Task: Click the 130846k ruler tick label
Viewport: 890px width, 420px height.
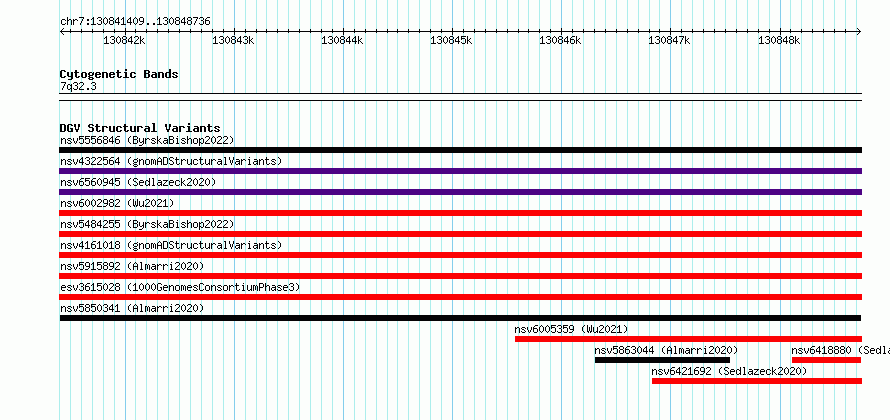Action: click(560, 40)
